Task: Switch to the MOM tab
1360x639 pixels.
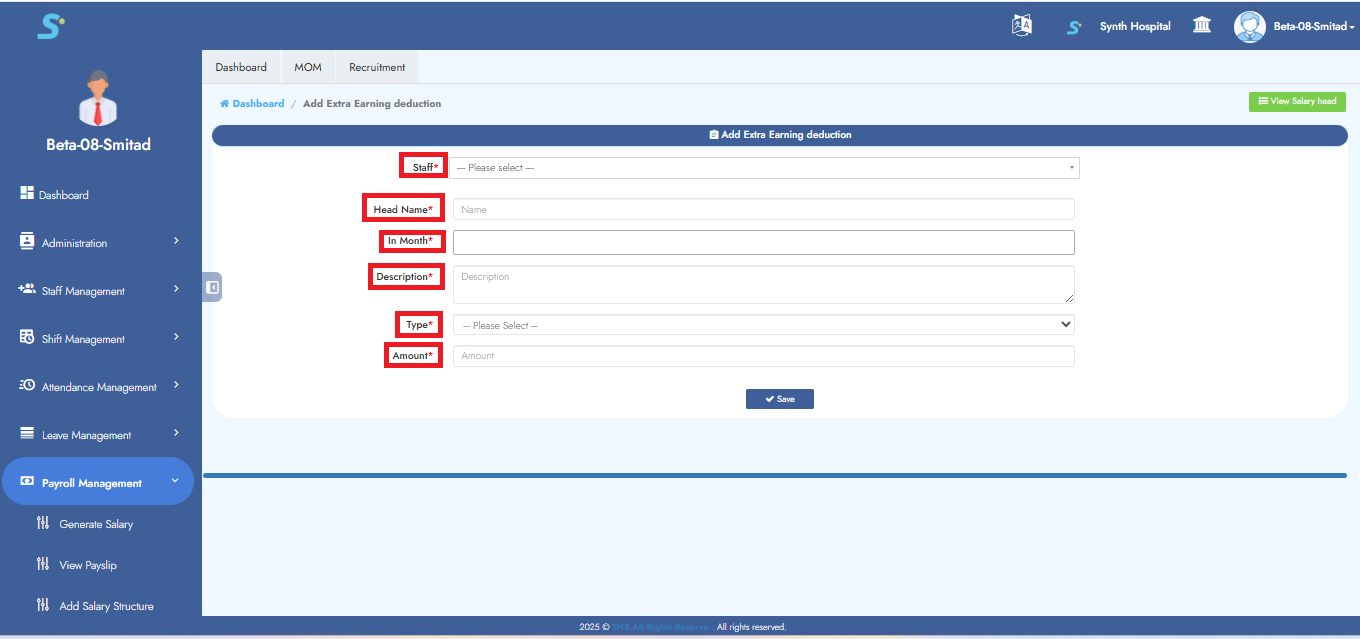Action: coord(308,67)
